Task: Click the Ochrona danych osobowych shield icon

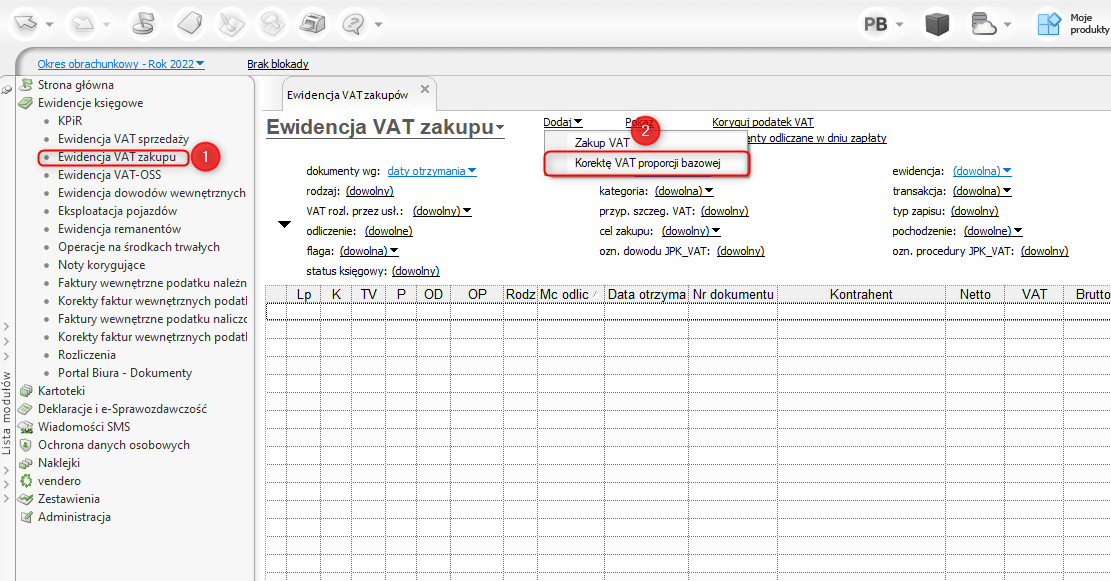Action: (x=26, y=445)
